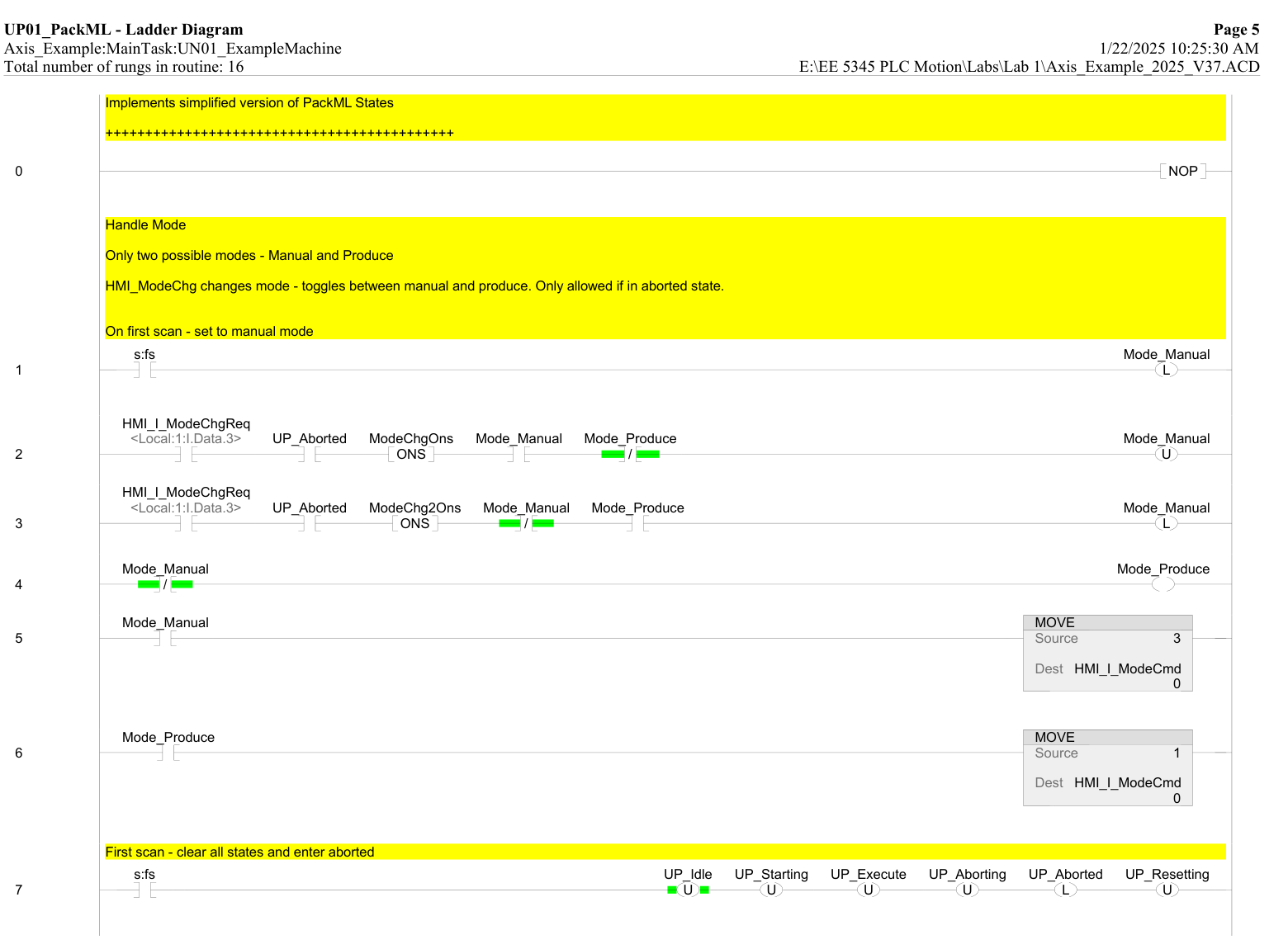Screen dimensions: 1288x949
Task: Select the UP_Aborting unlatch coil
Action: tap(967, 890)
